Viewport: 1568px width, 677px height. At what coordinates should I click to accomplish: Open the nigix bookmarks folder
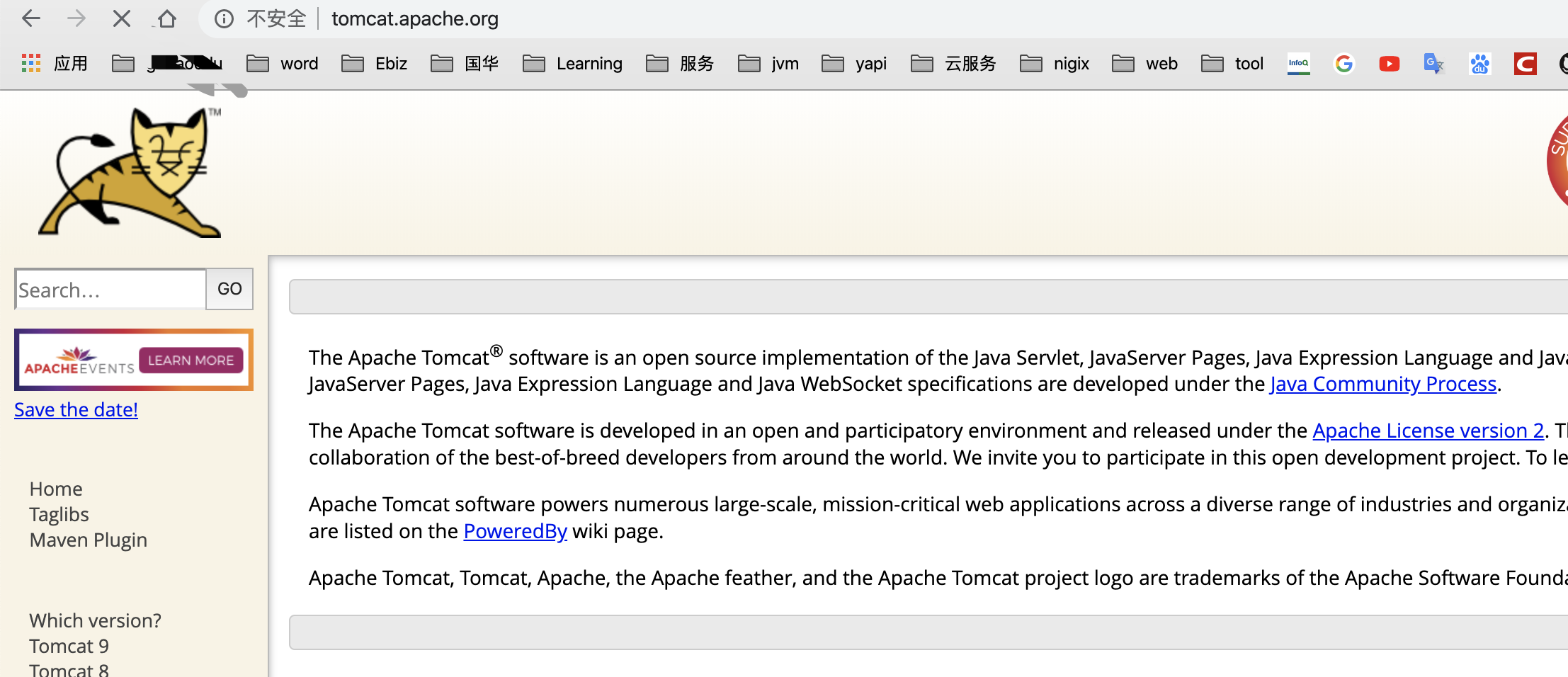[x=1055, y=64]
